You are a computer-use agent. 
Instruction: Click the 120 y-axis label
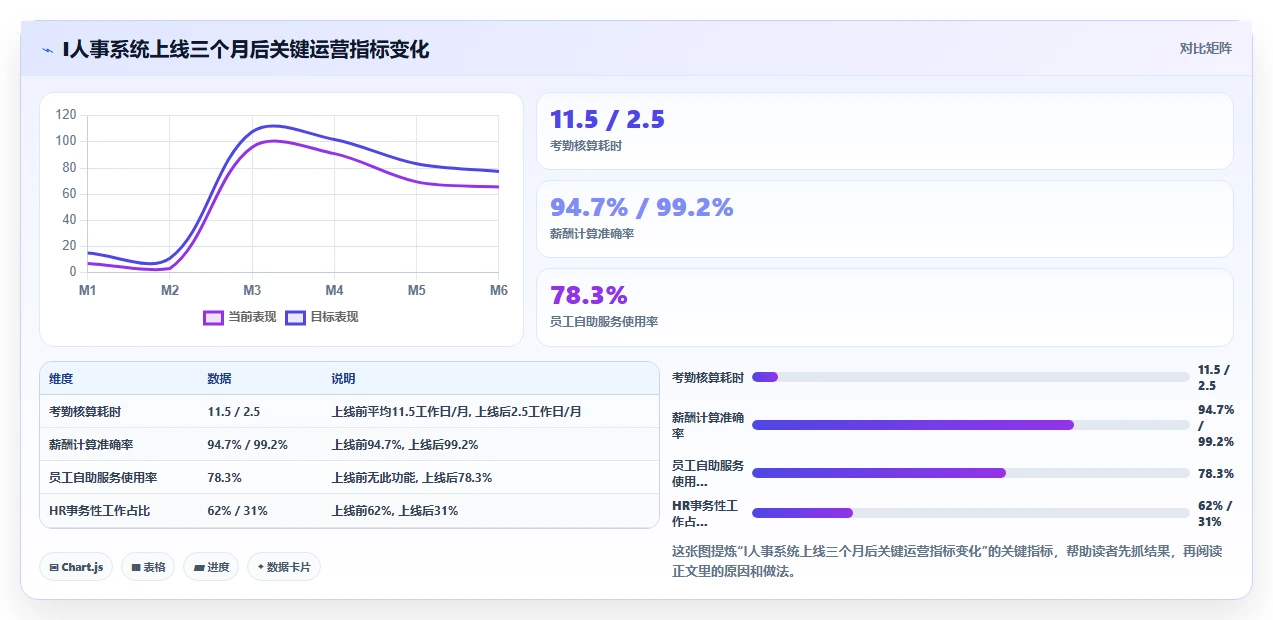(x=66, y=114)
